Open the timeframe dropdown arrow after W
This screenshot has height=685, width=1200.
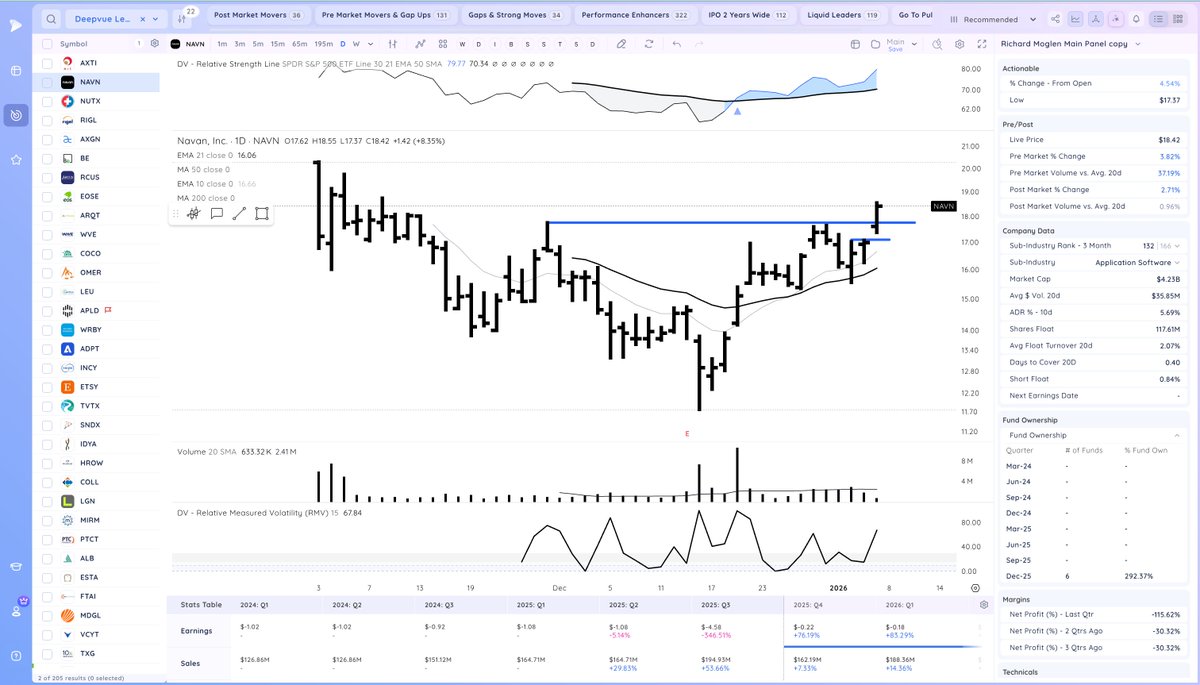click(x=370, y=44)
